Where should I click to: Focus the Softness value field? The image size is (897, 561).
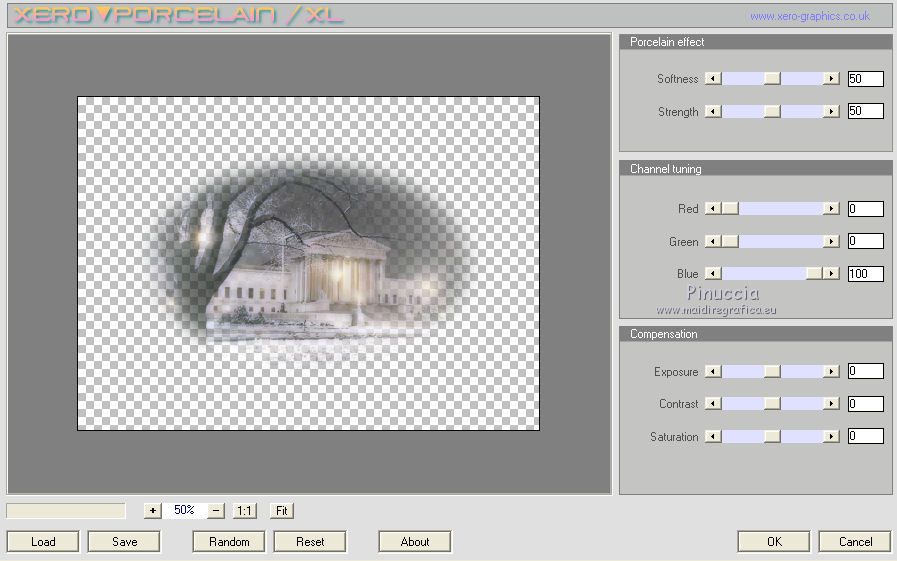pyautogui.click(x=866, y=78)
